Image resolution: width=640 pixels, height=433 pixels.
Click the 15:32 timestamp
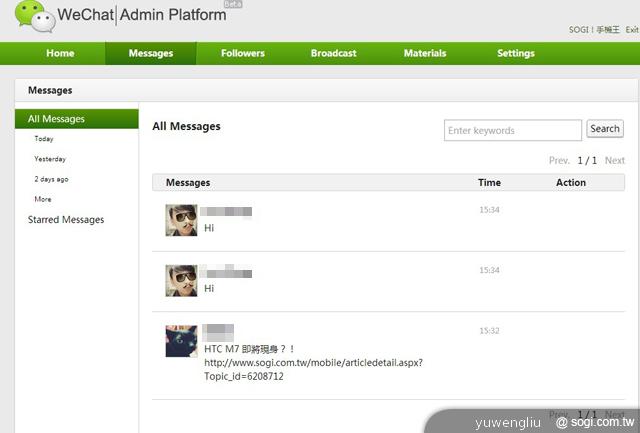pos(489,331)
